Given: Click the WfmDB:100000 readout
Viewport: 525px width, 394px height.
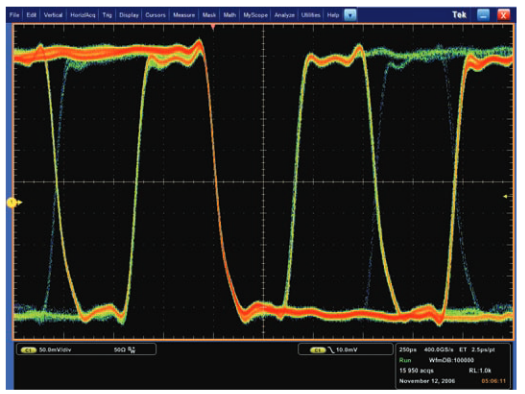Looking at the screenshot, I should coord(451,360).
